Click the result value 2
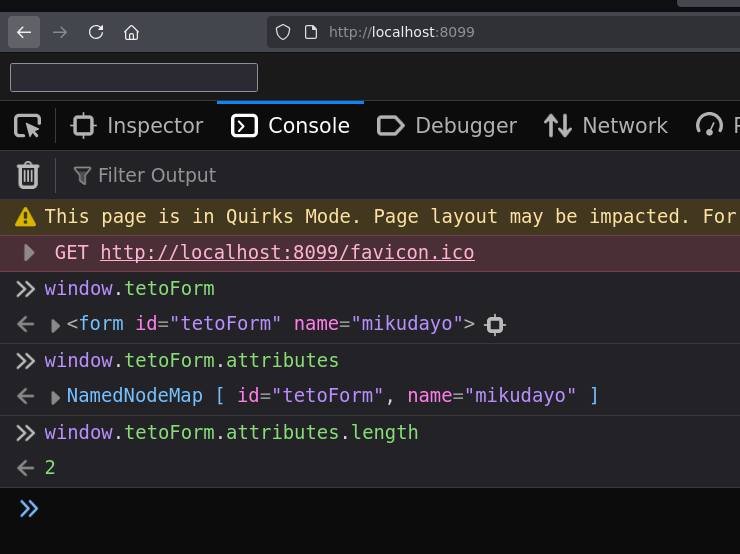 pyautogui.click(x=50, y=468)
